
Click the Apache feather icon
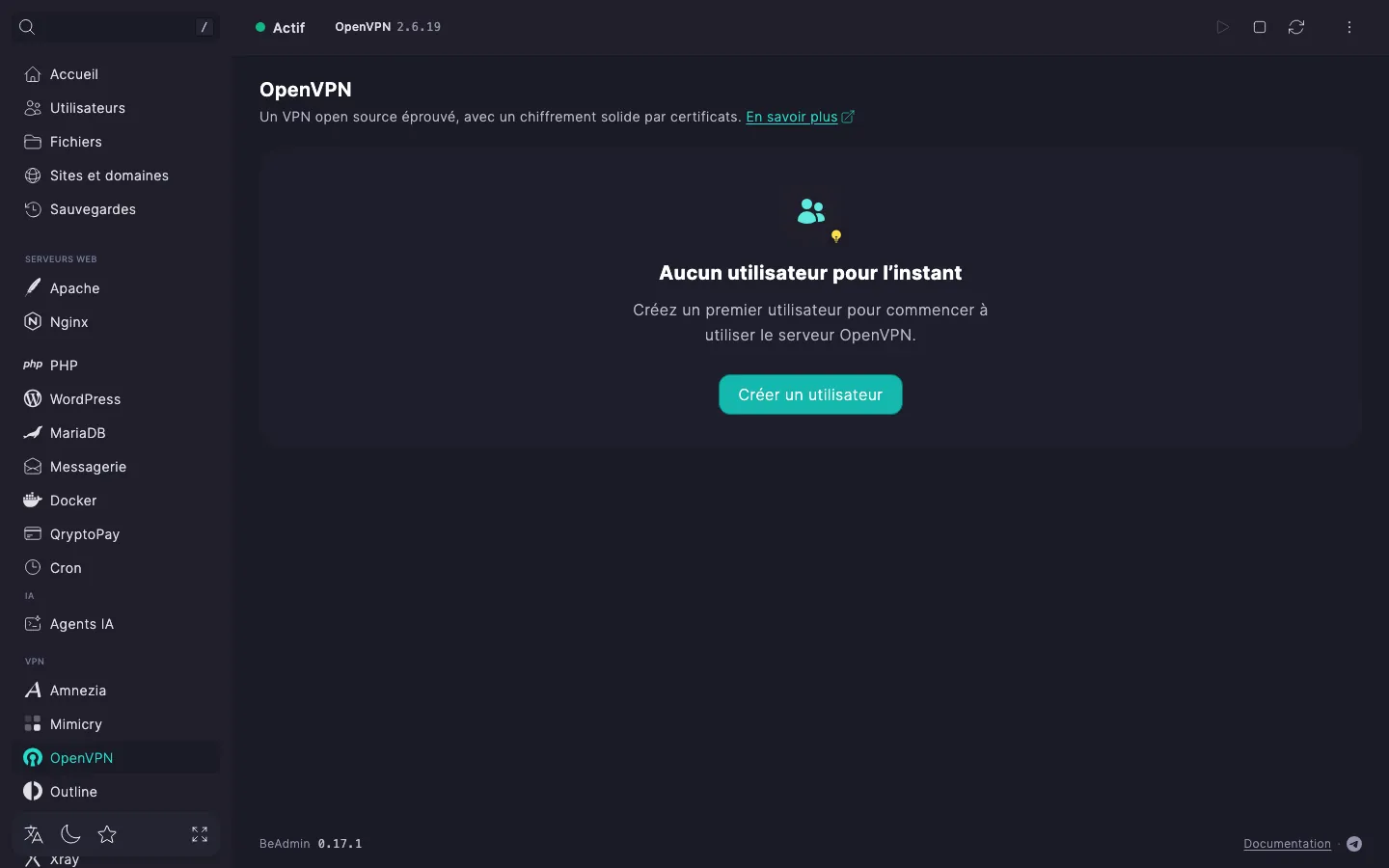point(33,287)
